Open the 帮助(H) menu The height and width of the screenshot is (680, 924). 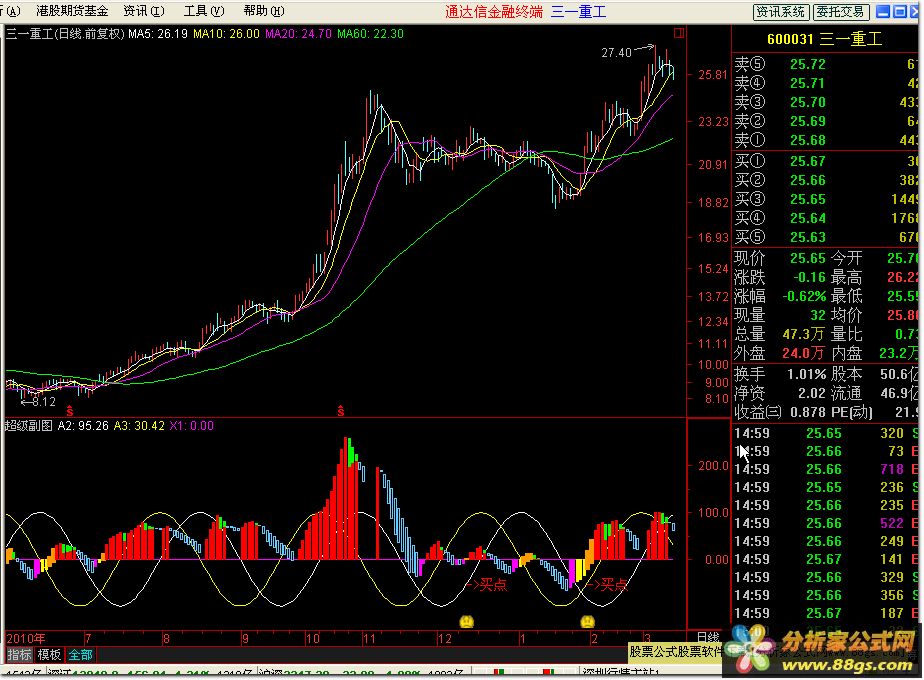click(263, 11)
